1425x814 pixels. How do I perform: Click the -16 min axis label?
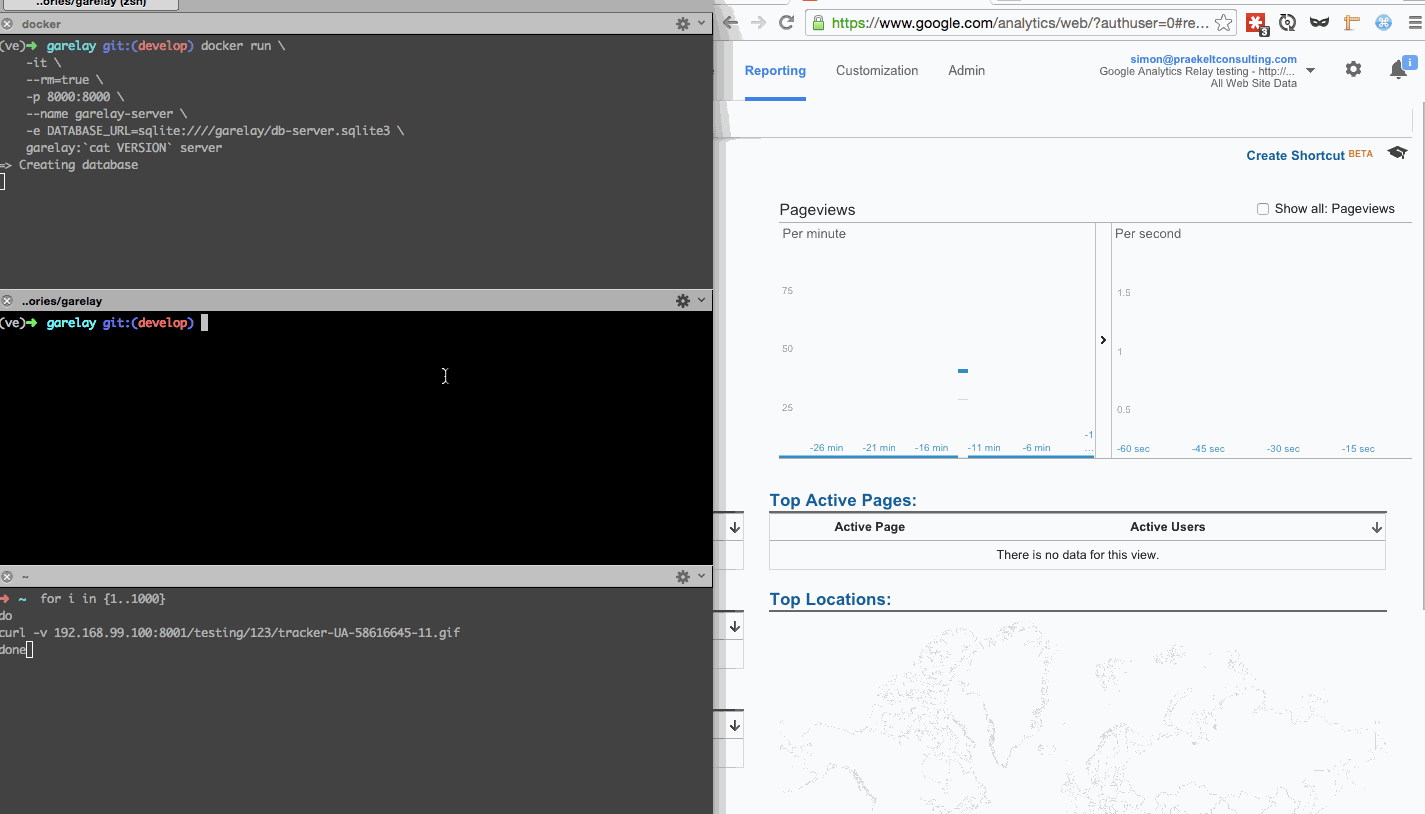click(x=931, y=448)
